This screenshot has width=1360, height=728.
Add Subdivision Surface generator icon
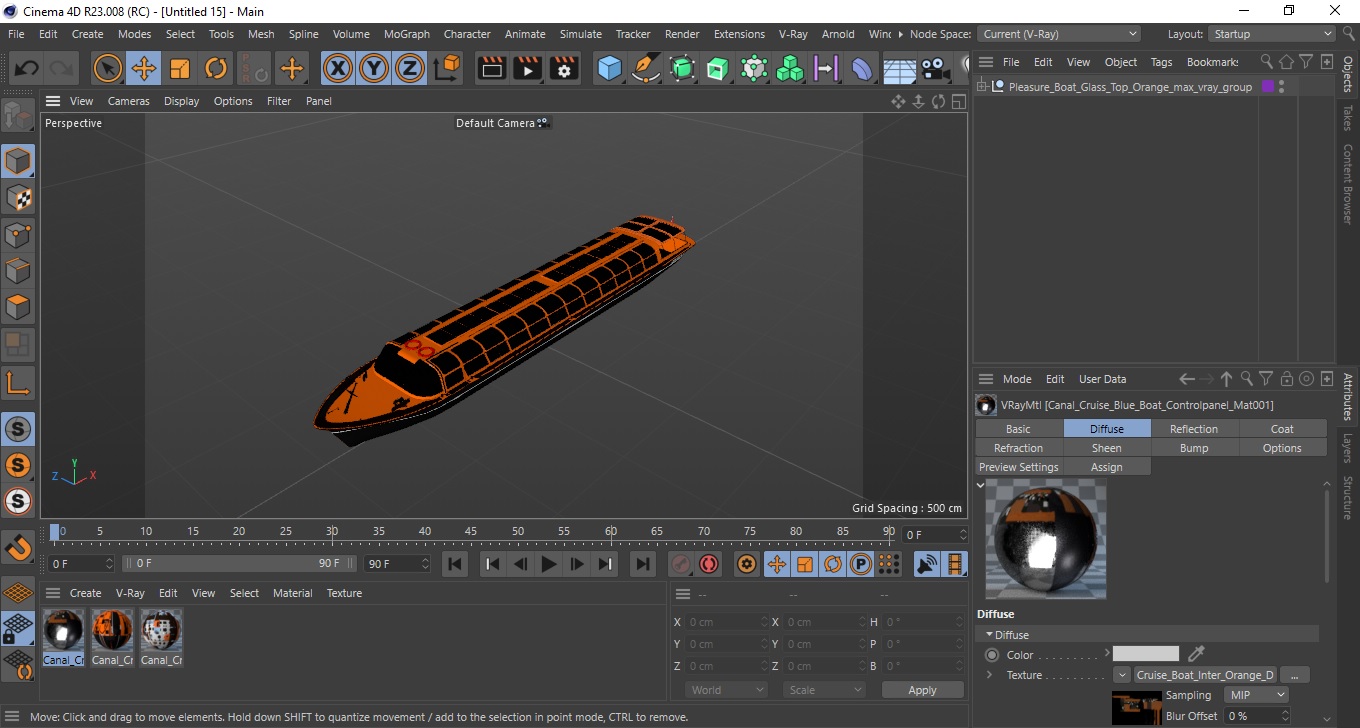click(x=682, y=69)
